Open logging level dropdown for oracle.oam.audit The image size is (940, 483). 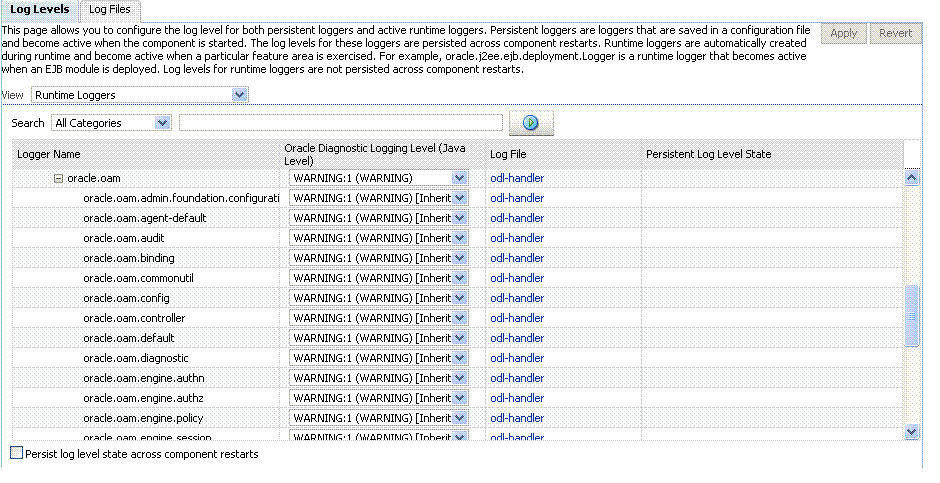(378, 238)
